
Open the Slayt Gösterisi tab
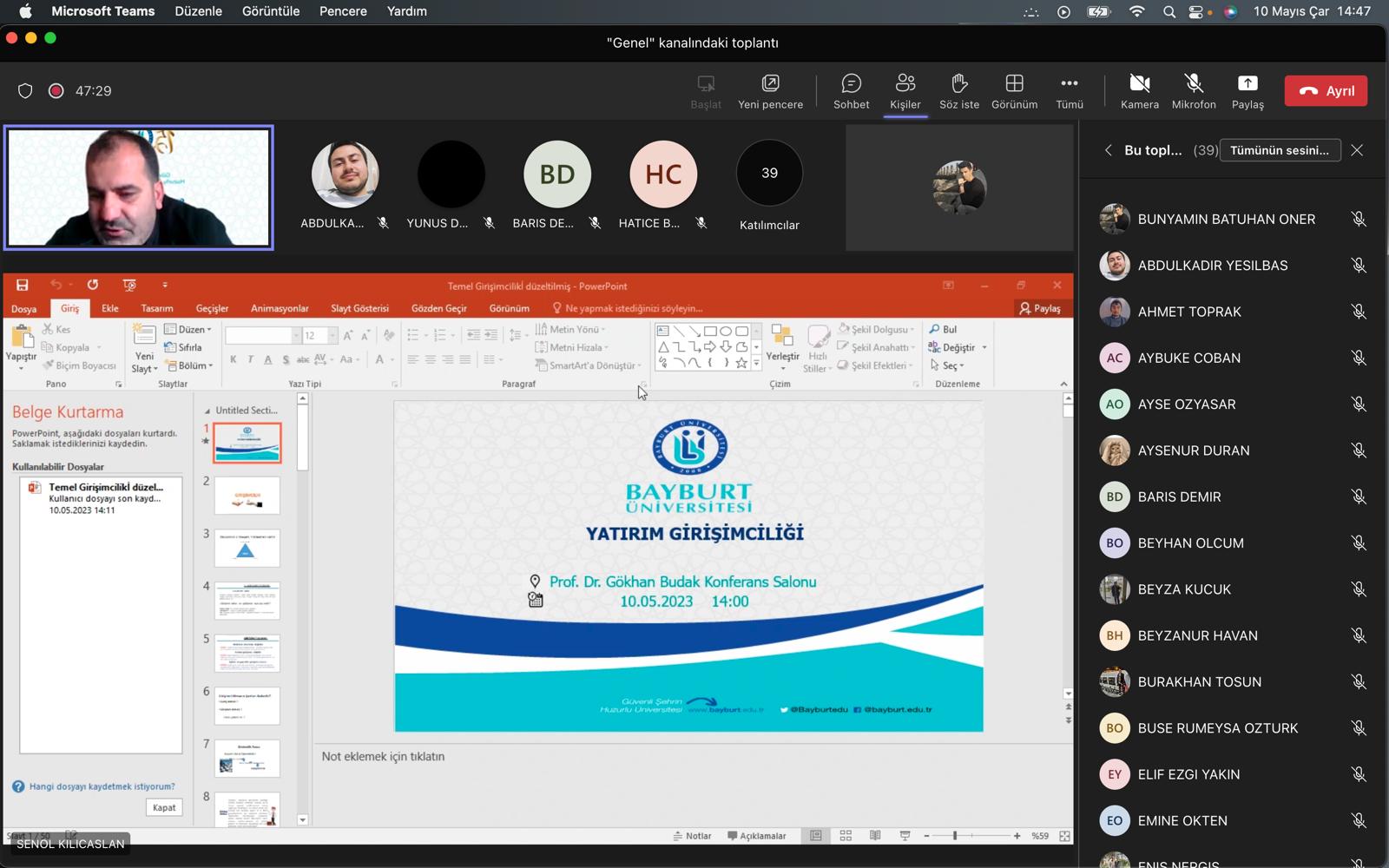[x=359, y=308]
